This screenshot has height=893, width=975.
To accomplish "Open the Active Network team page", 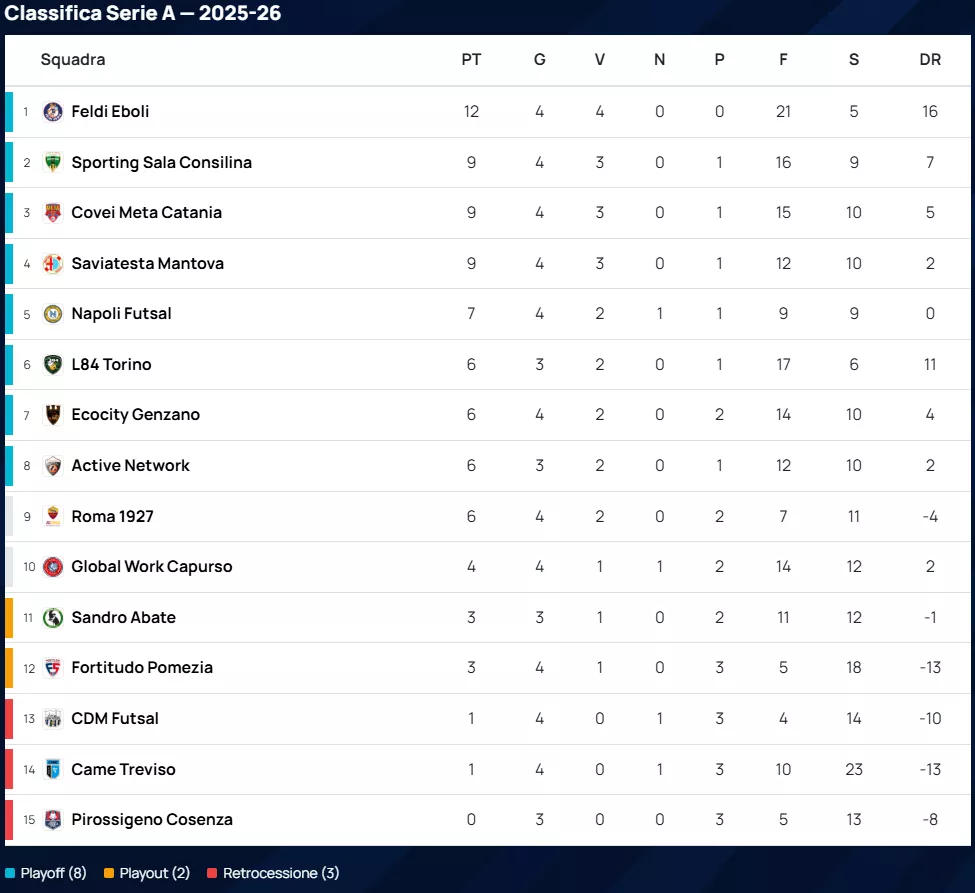I will point(130,466).
